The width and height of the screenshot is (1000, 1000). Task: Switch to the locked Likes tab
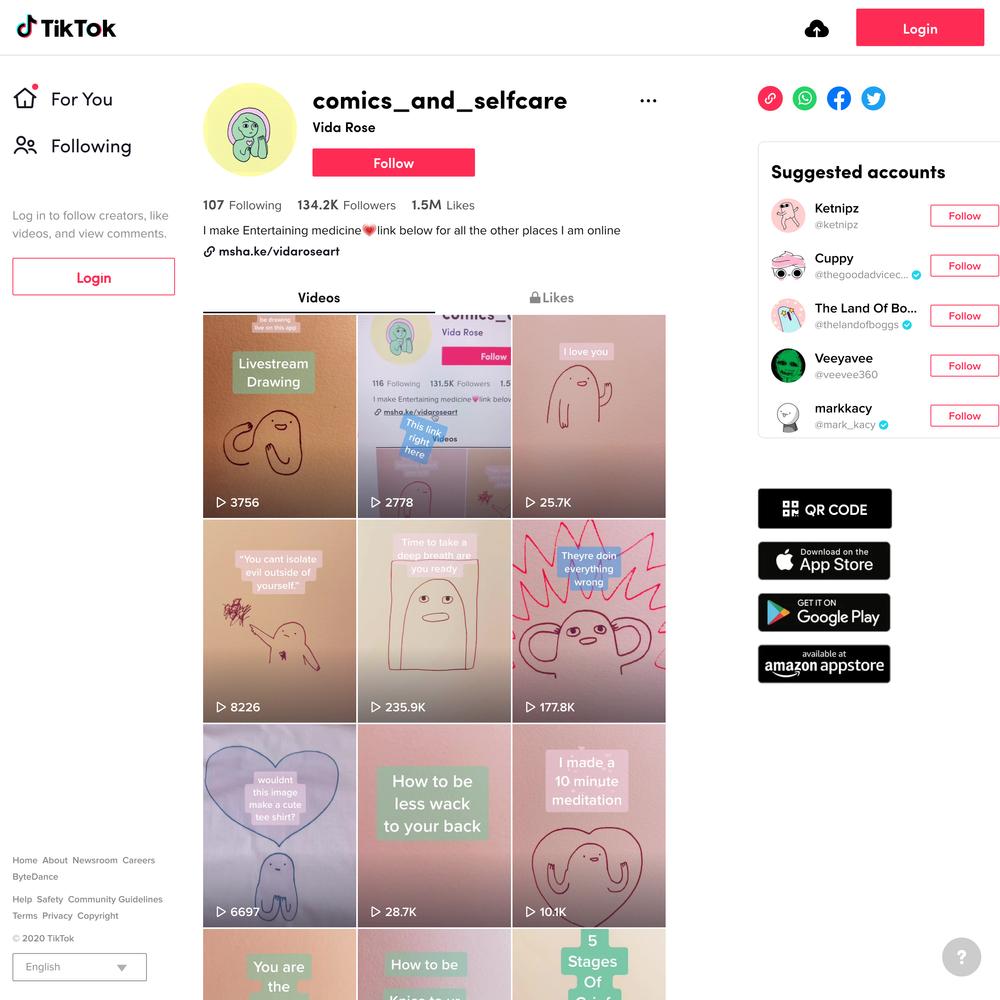(552, 298)
